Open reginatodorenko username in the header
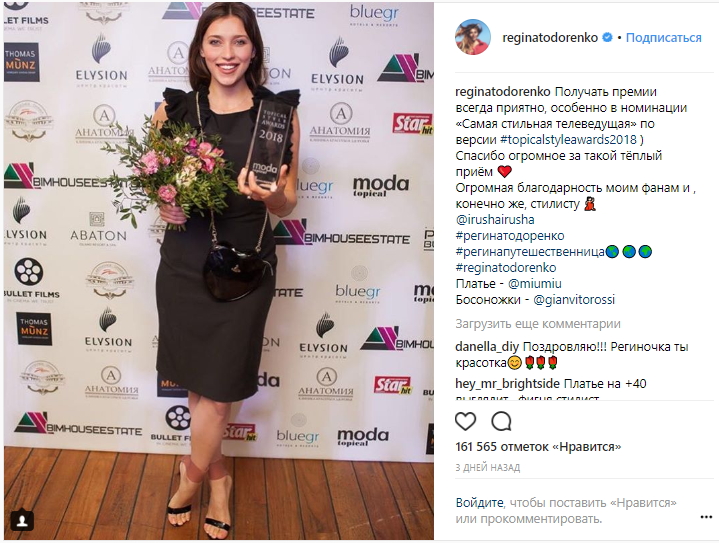 [x=550, y=38]
